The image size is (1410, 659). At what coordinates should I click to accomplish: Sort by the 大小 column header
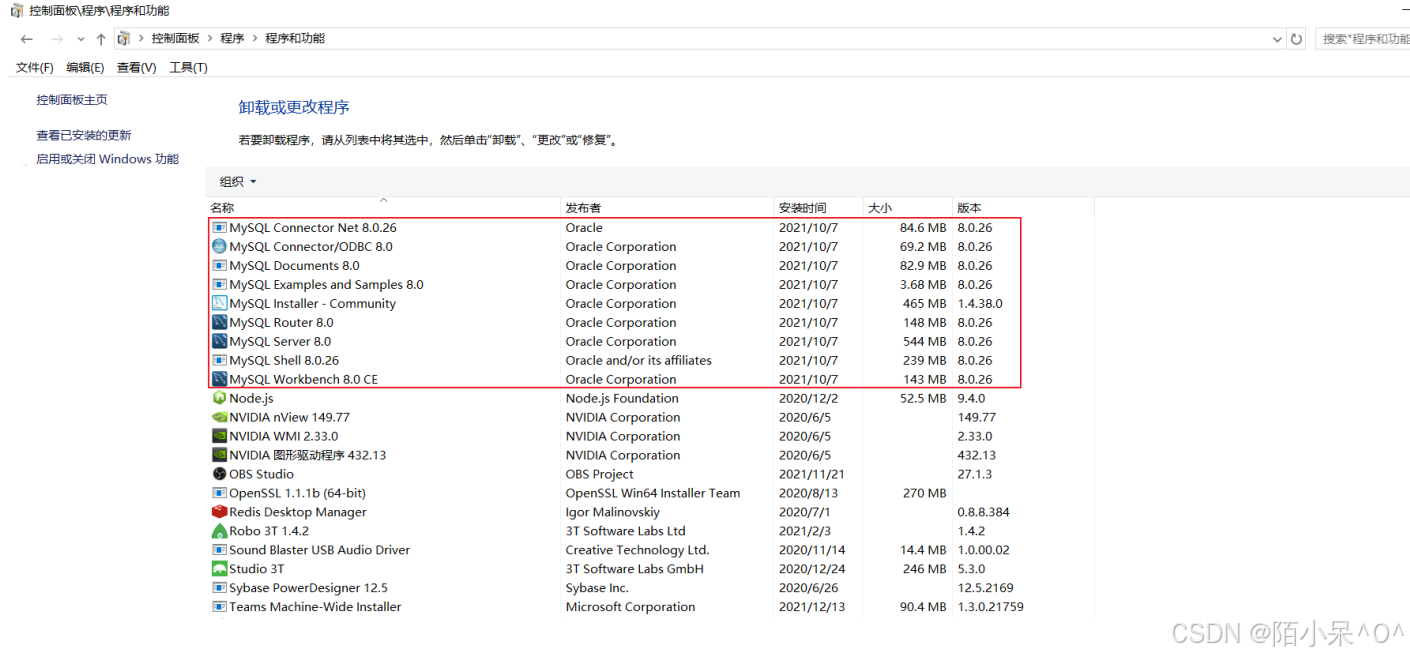(908, 208)
